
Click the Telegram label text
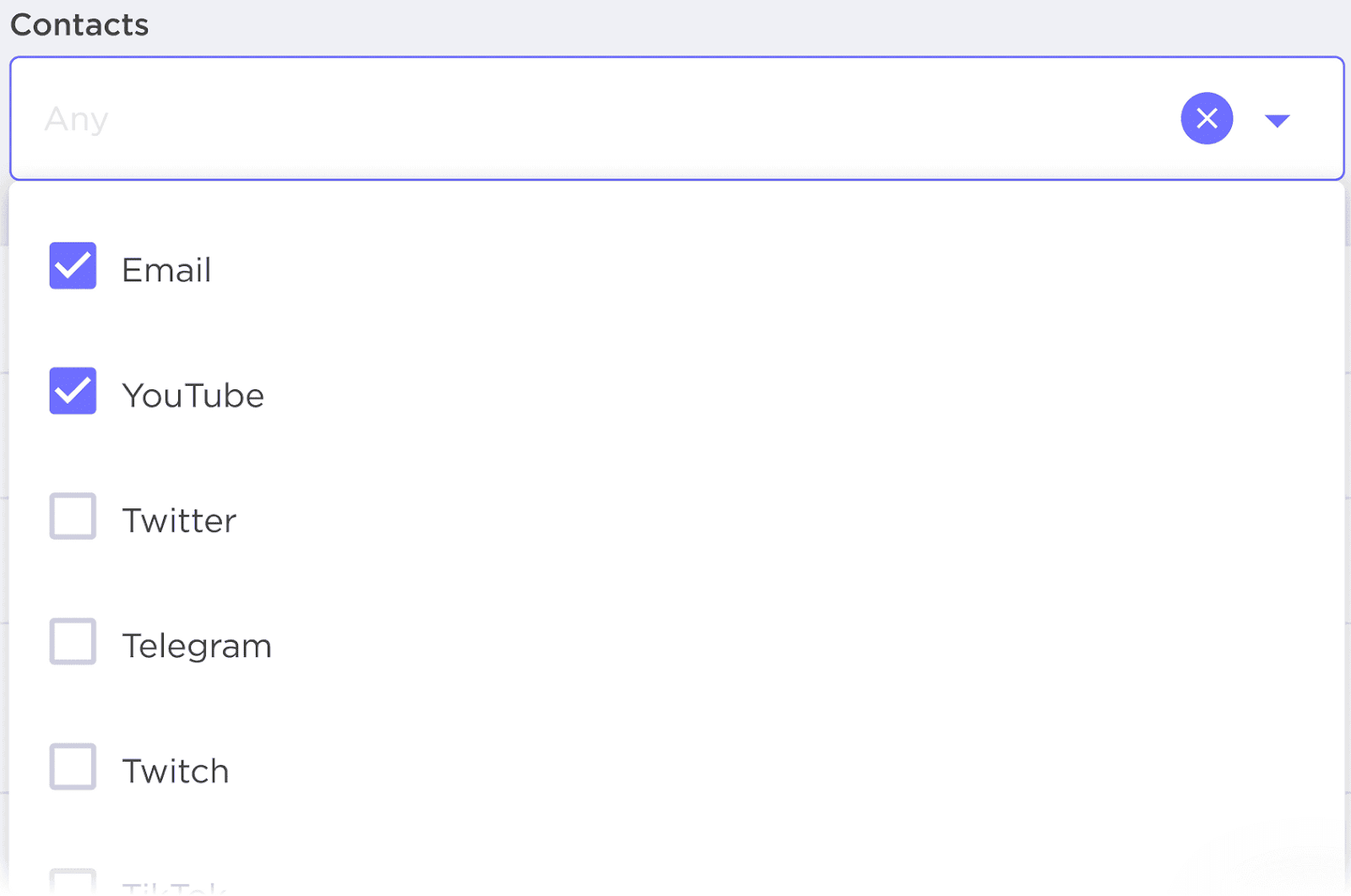point(197,645)
